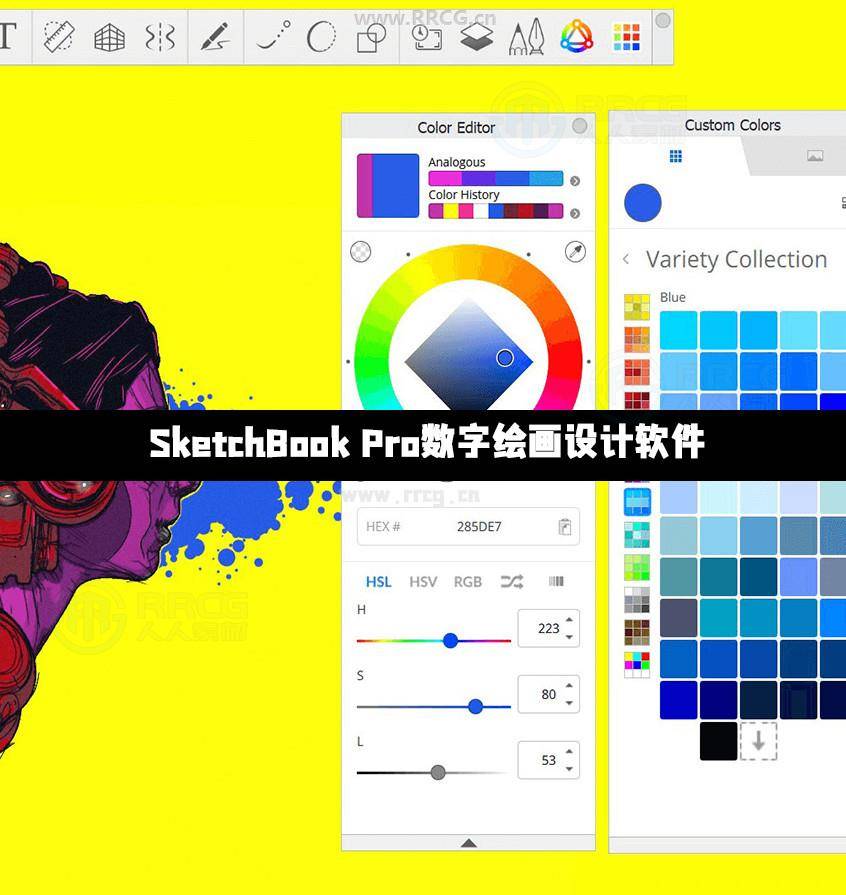The height and width of the screenshot is (895, 846).
Task: Switch to the RGB tab
Action: 467,582
